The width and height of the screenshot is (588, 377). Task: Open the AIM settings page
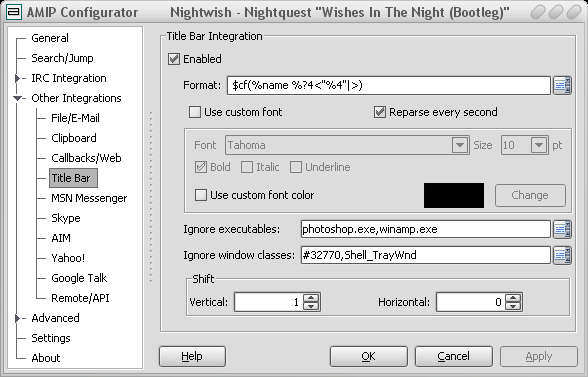[x=61, y=238]
